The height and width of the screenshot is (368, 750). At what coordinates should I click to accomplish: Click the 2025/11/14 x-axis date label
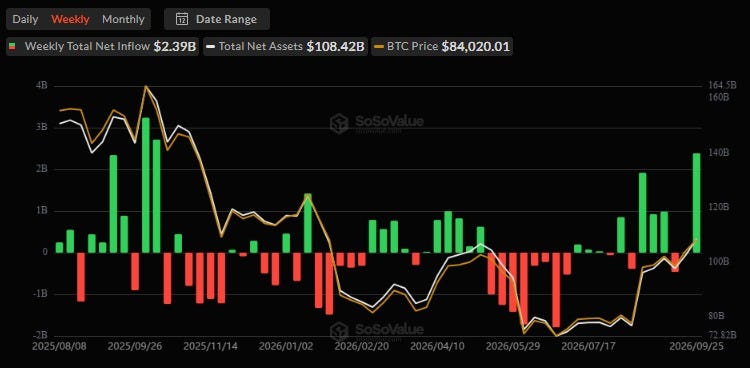click(x=210, y=346)
